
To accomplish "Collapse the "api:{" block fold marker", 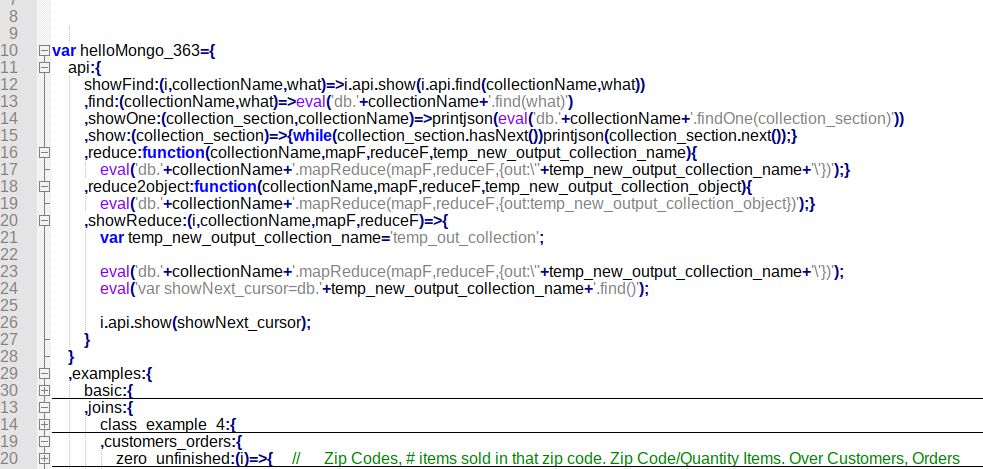I will tap(44, 68).
